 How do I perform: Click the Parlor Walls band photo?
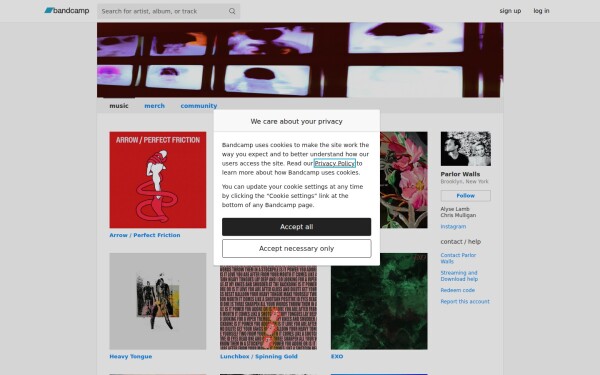tap(465, 149)
